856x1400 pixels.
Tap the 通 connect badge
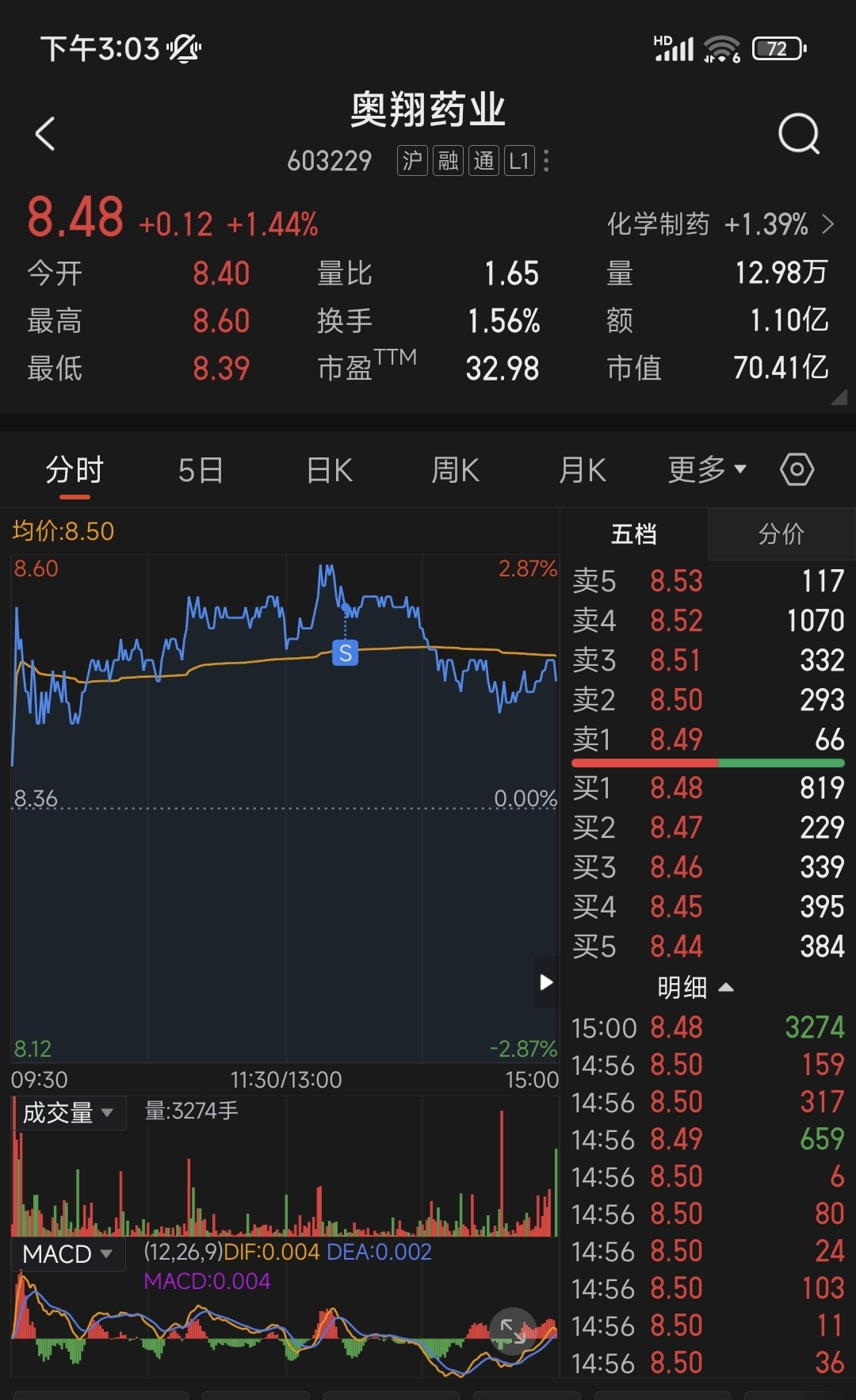(x=483, y=161)
